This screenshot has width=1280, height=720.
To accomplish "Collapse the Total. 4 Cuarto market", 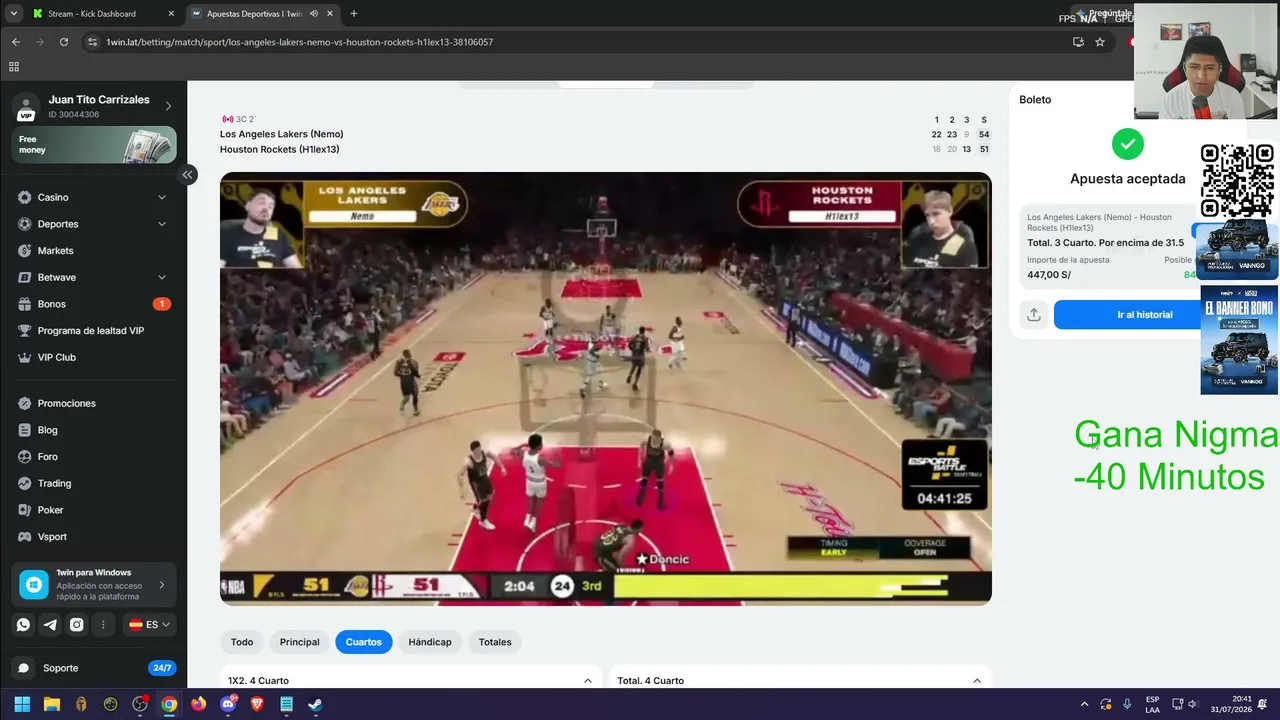I will pyautogui.click(x=977, y=681).
